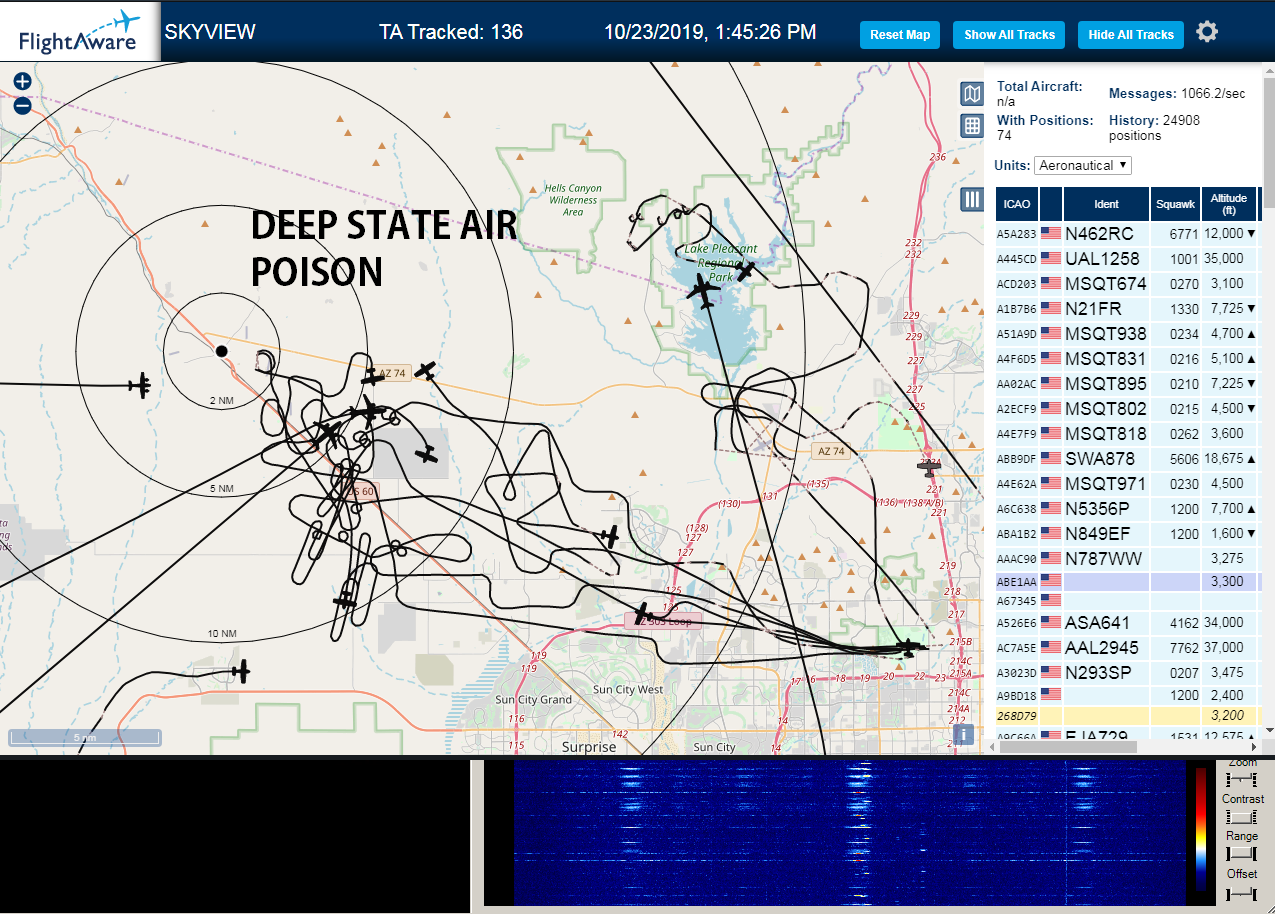
Task: Click the waterfall spectrogram display
Action: point(847,832)
